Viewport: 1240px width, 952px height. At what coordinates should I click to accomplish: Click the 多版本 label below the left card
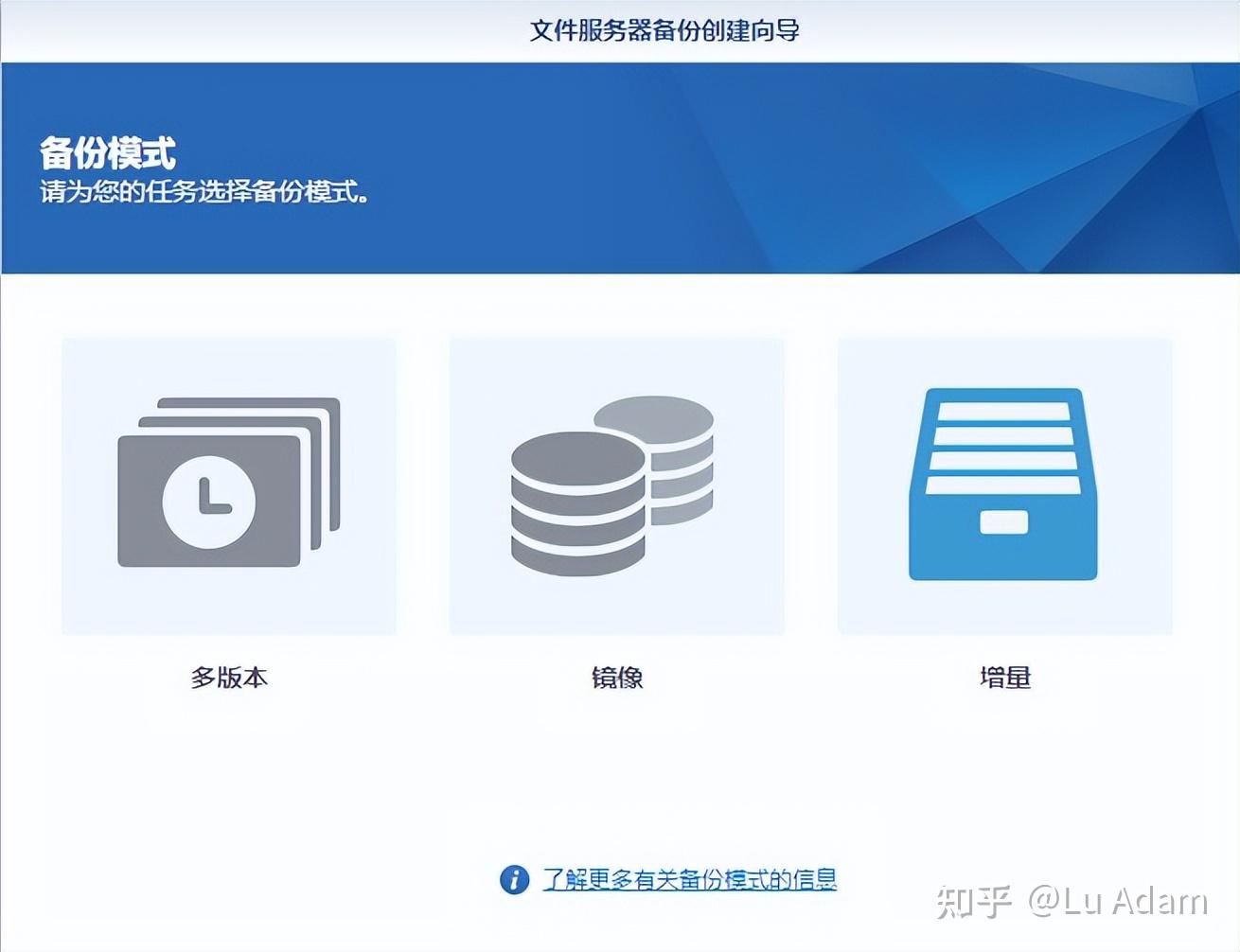229,678
